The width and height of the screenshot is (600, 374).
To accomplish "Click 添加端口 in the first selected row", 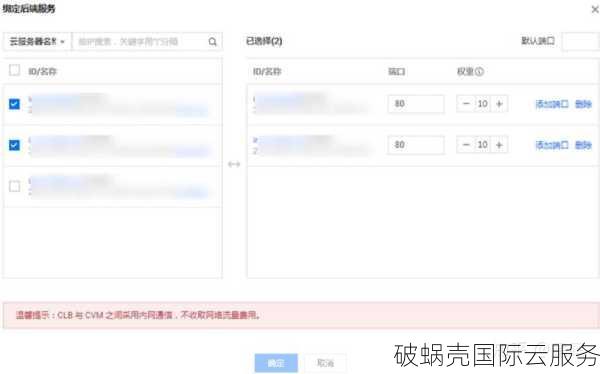I will 552,104.
